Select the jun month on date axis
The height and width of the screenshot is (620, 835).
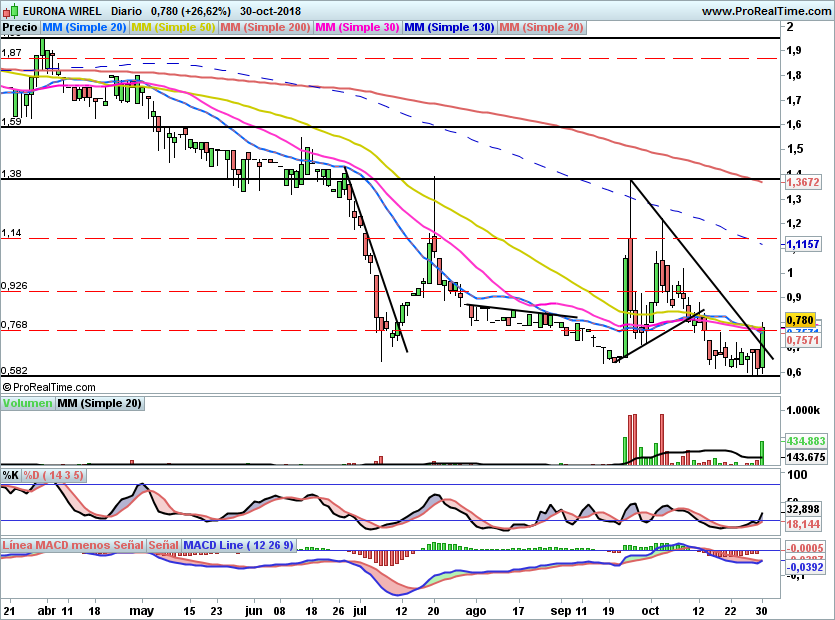(253, 611)
